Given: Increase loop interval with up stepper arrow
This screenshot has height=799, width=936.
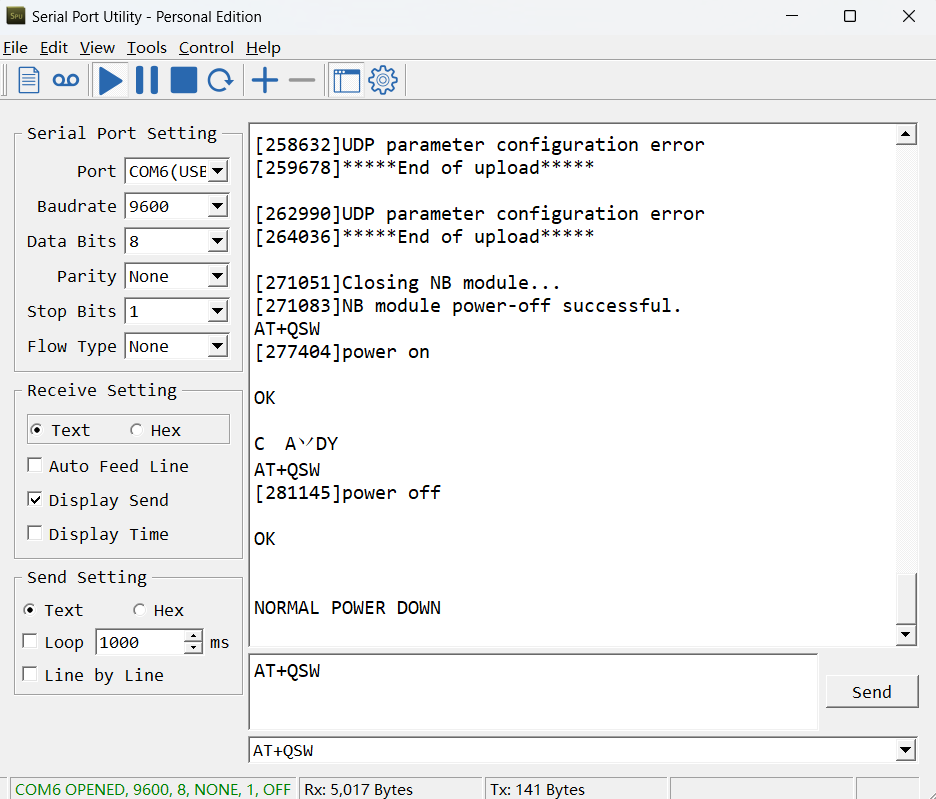Looking at the screenshot, I should pyautogui.click(x=193, y=637).
